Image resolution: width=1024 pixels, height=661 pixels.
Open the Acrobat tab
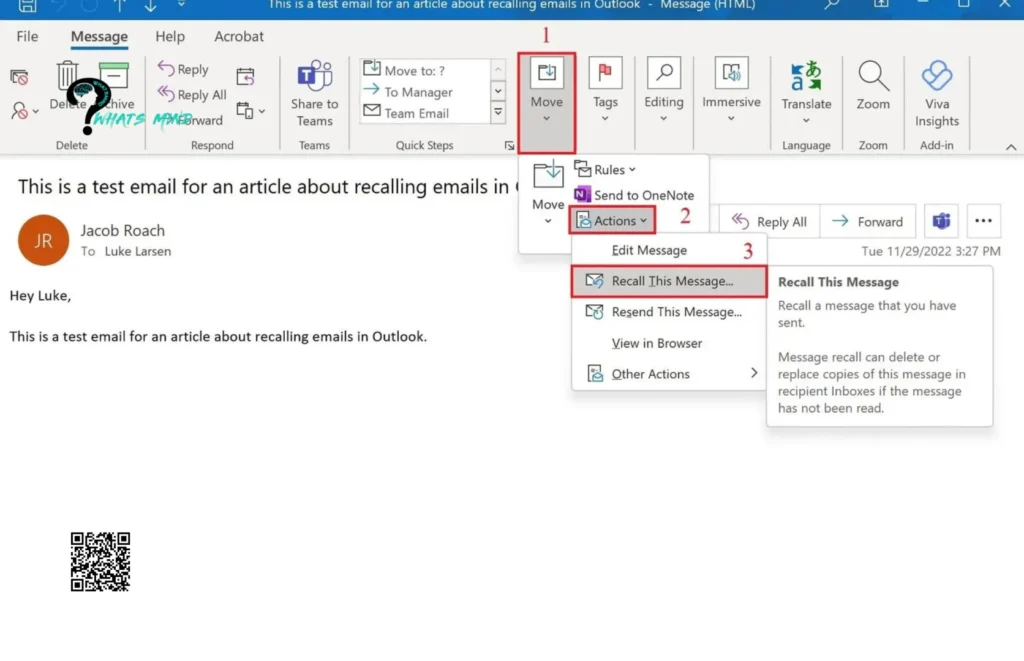coord(238,37)
